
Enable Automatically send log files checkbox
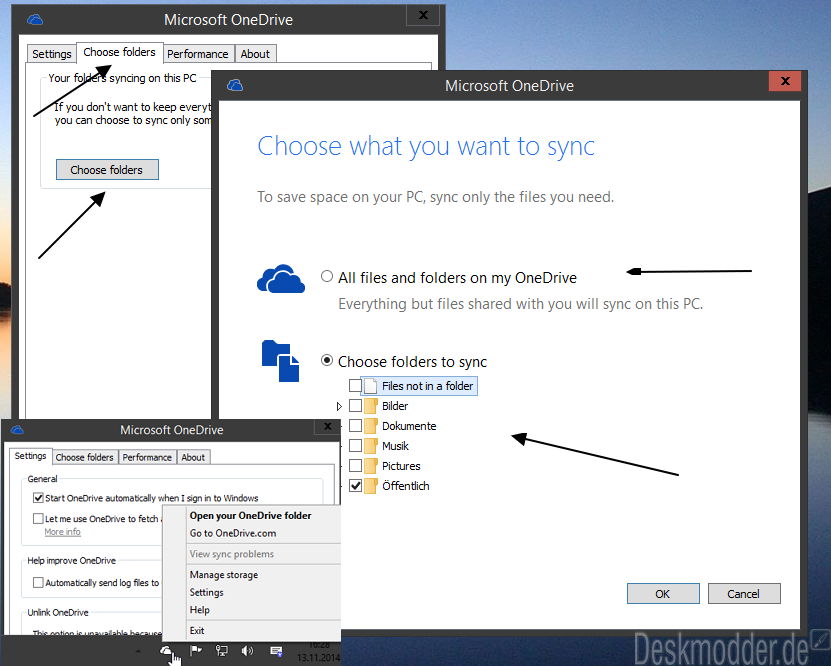pos(38,582)
